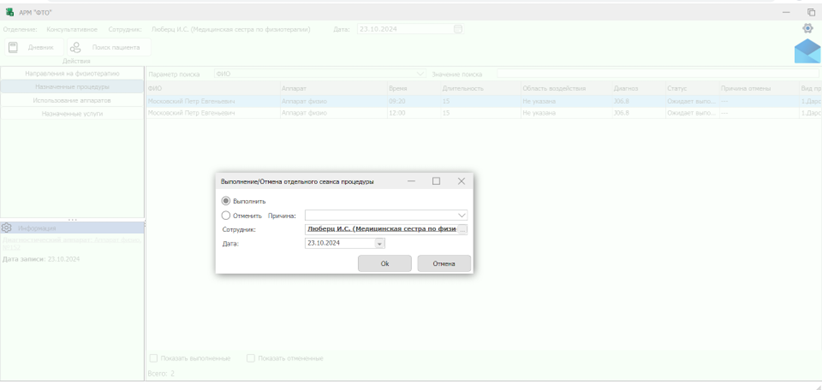This screenshot has height=390, width=822.
Task: Click the blue envelope mail icon
Action: (807, 51)
